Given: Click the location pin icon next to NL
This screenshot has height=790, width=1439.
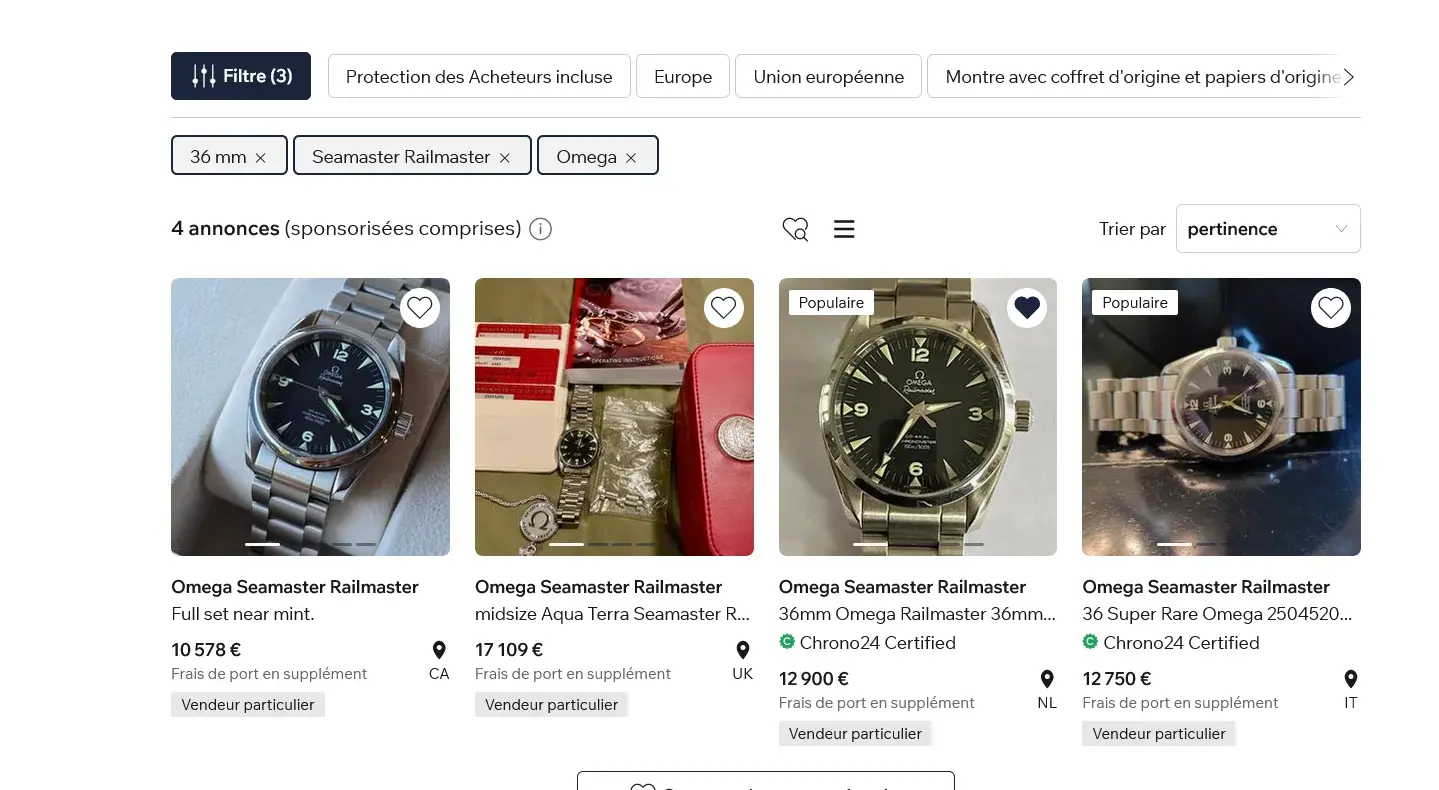Looking at the screenshot, I should (x=1046, y=679).
